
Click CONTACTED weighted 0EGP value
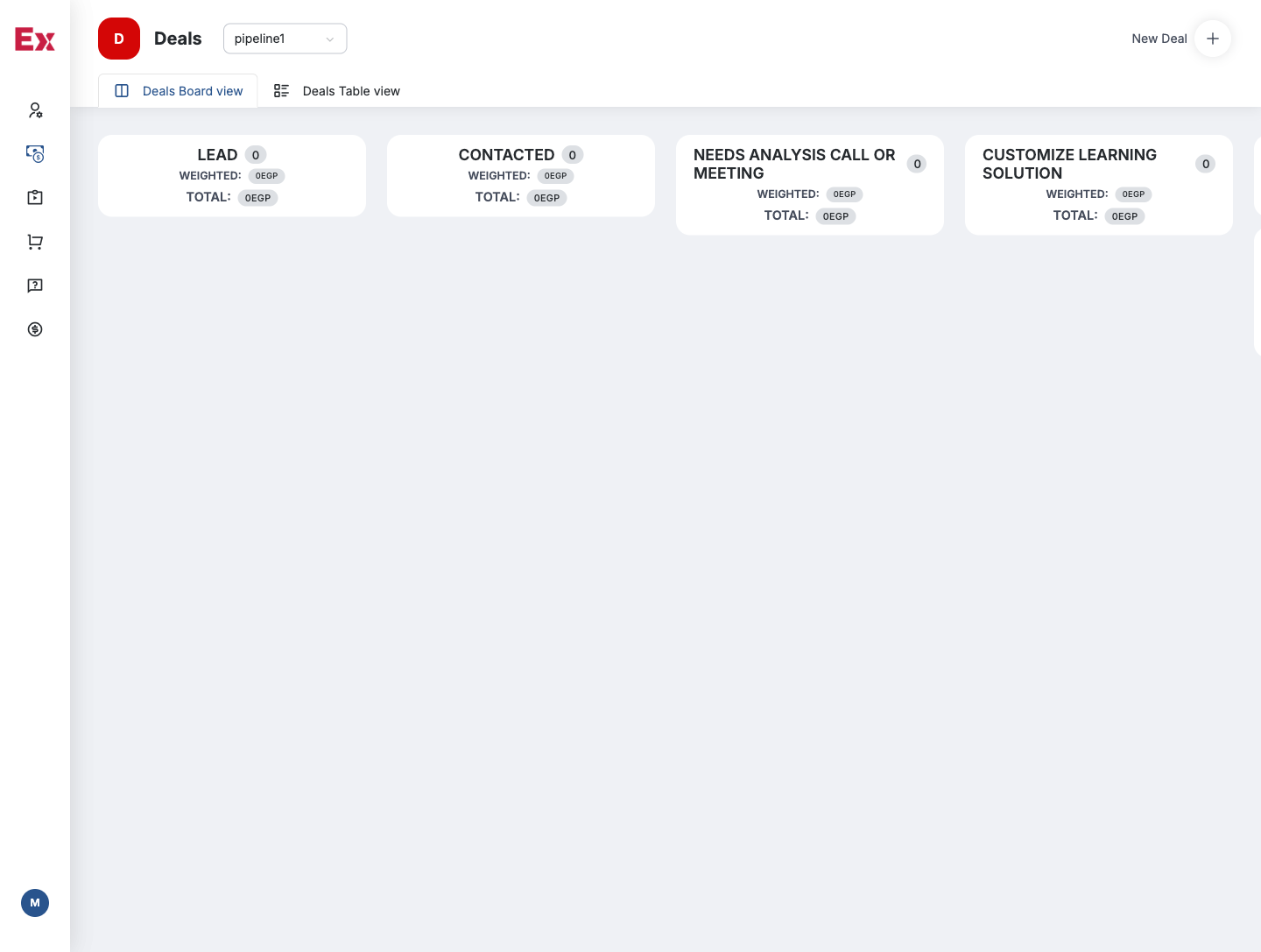point(556,176)
